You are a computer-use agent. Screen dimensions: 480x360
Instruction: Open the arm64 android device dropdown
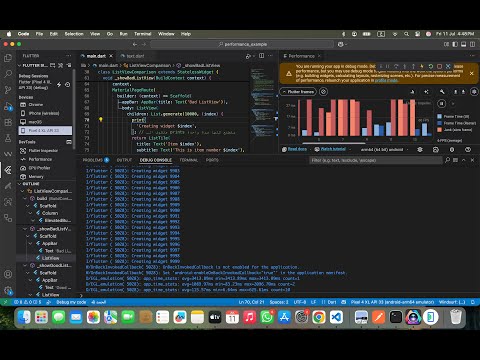(385, 150)
